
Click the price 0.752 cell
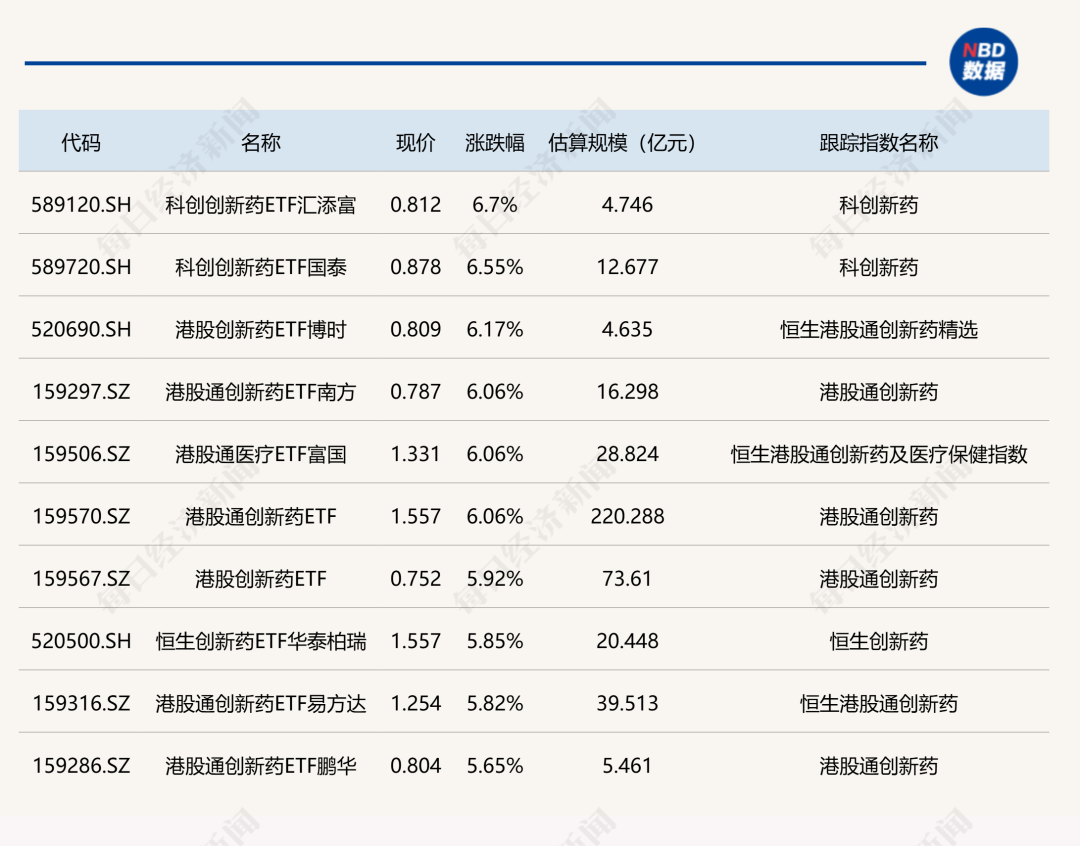416,580
